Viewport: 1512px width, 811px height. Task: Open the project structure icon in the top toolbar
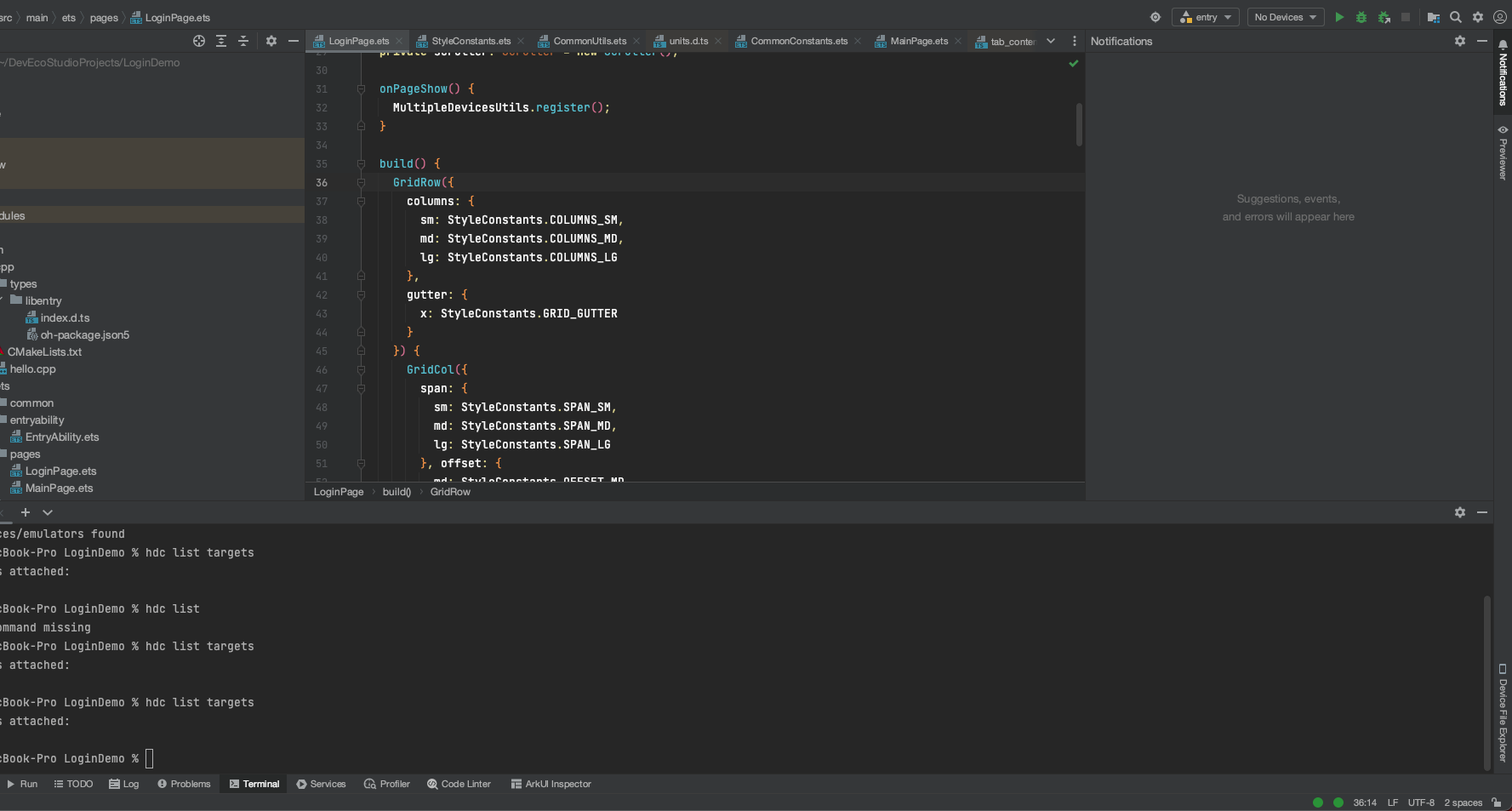tap(1434, 17)
